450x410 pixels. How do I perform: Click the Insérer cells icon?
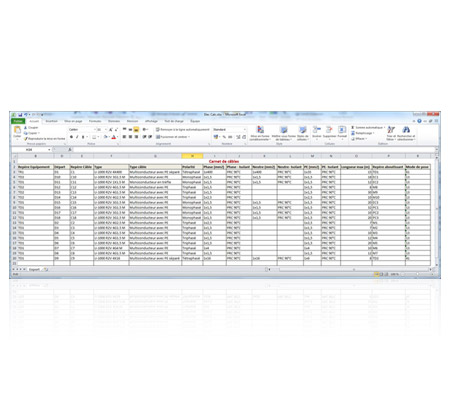(x=317, y=132)
